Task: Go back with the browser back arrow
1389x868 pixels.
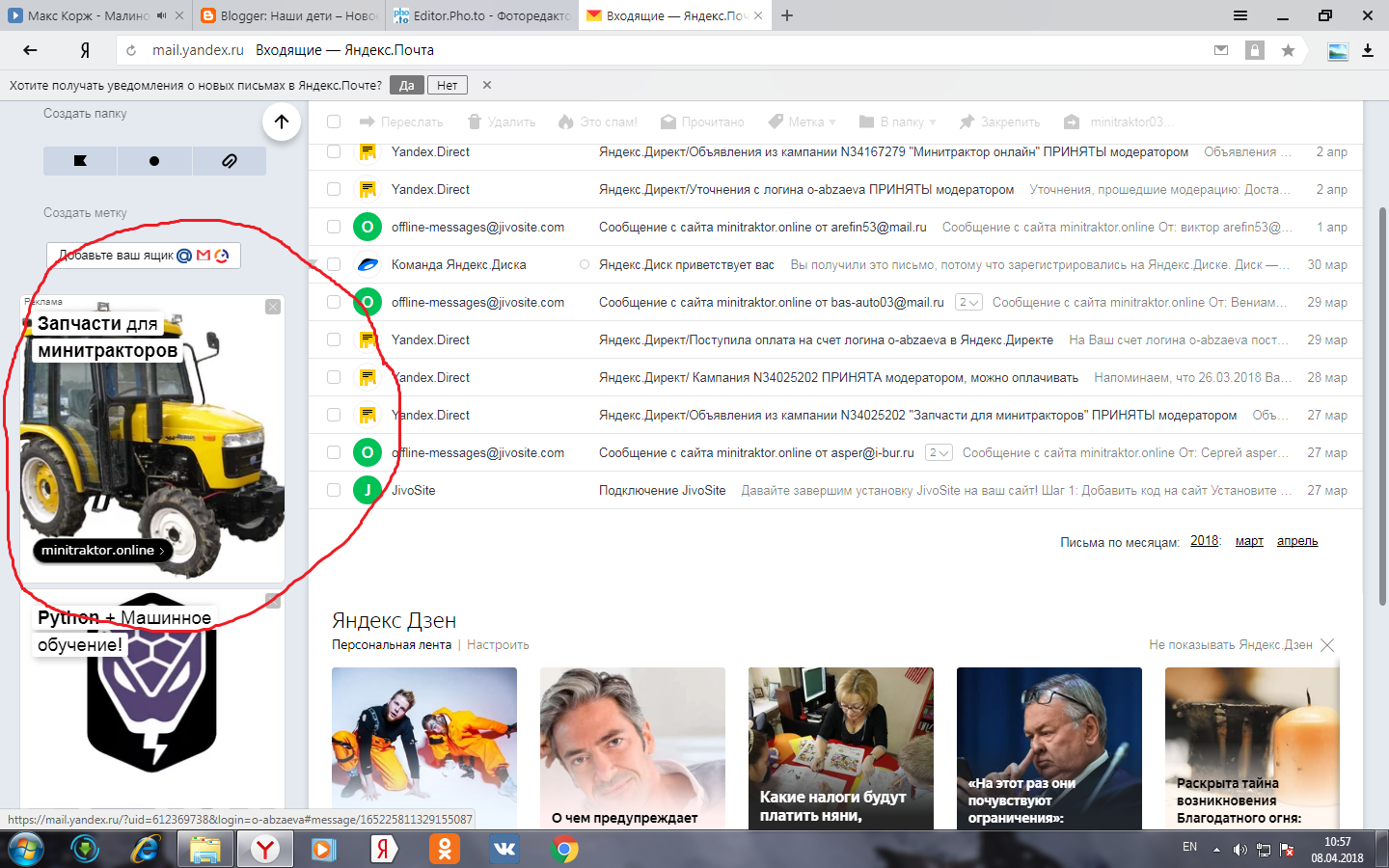Action: 30,50
